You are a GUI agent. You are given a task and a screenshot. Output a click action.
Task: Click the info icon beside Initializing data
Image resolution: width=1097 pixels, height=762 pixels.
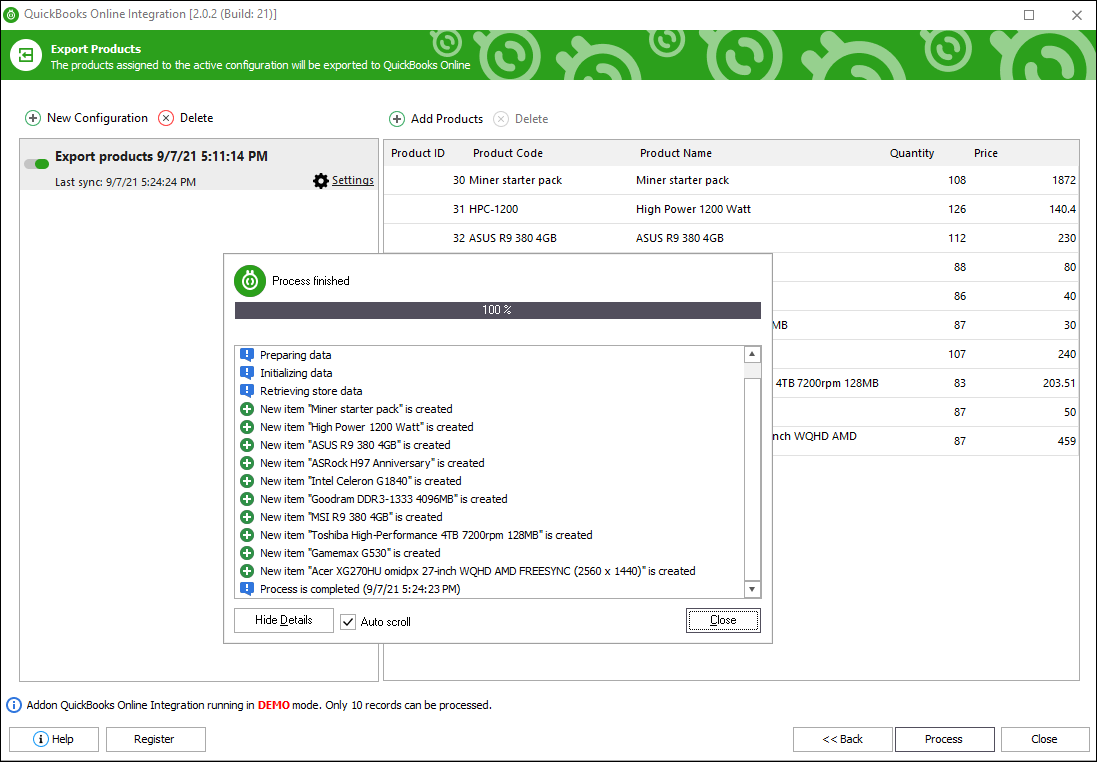pyautogui.click(x=247, y=373)
